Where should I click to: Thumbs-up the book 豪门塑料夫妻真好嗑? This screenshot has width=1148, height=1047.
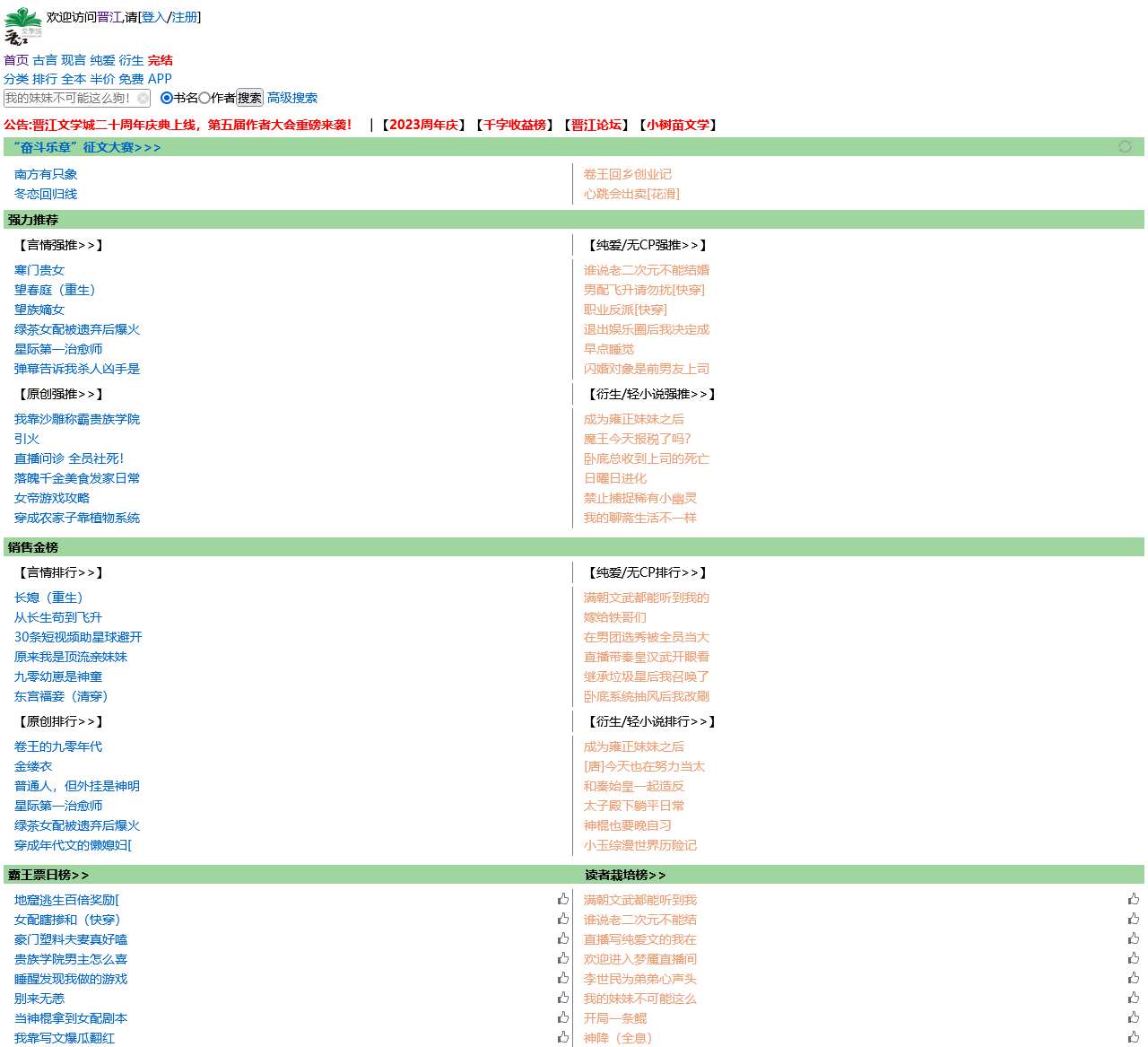click(563, 938)
